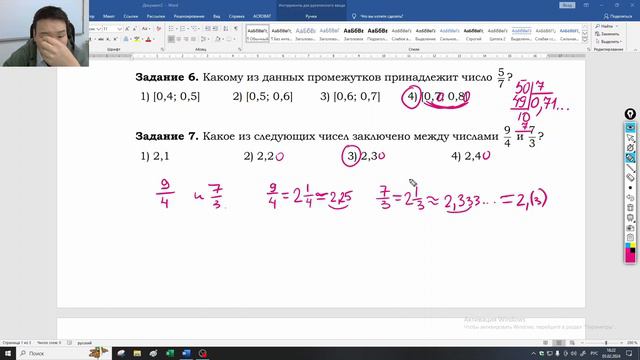Click the clear formatting icon

(x=158, y=29)
